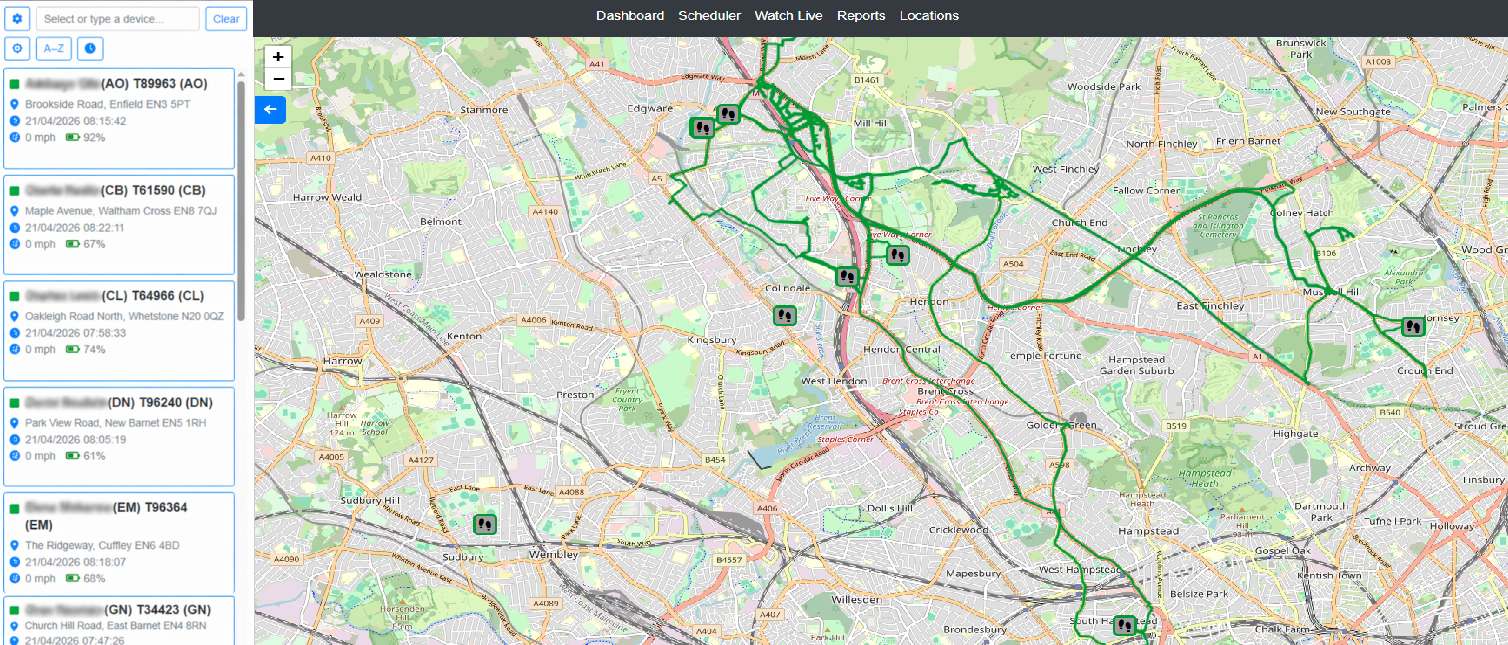The width and height of the screenshot is (1508, 645).
Task: Open the Dashboard menu item
Action: (x=630, y=16)
